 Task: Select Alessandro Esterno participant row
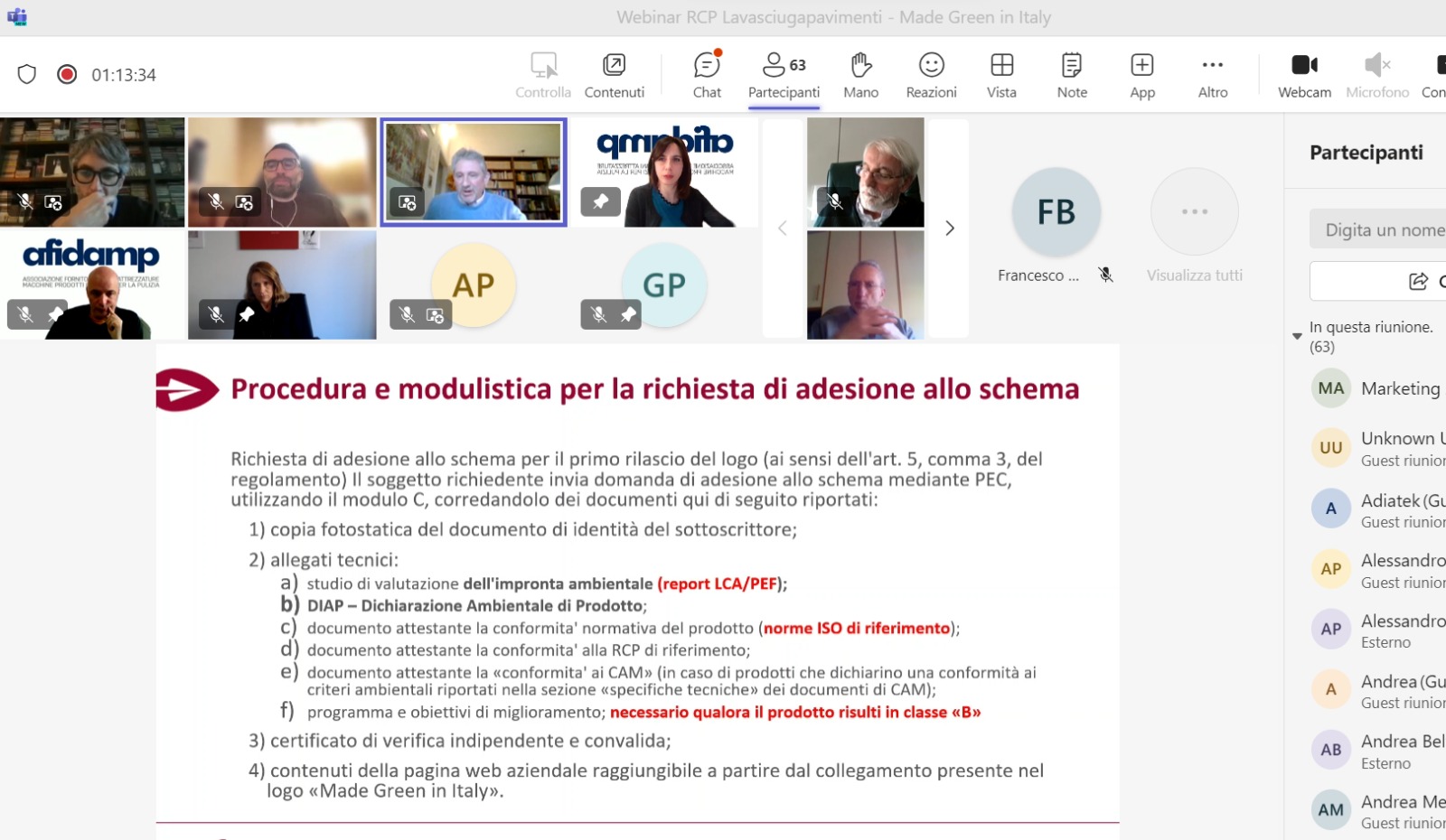coord(1378,630)
